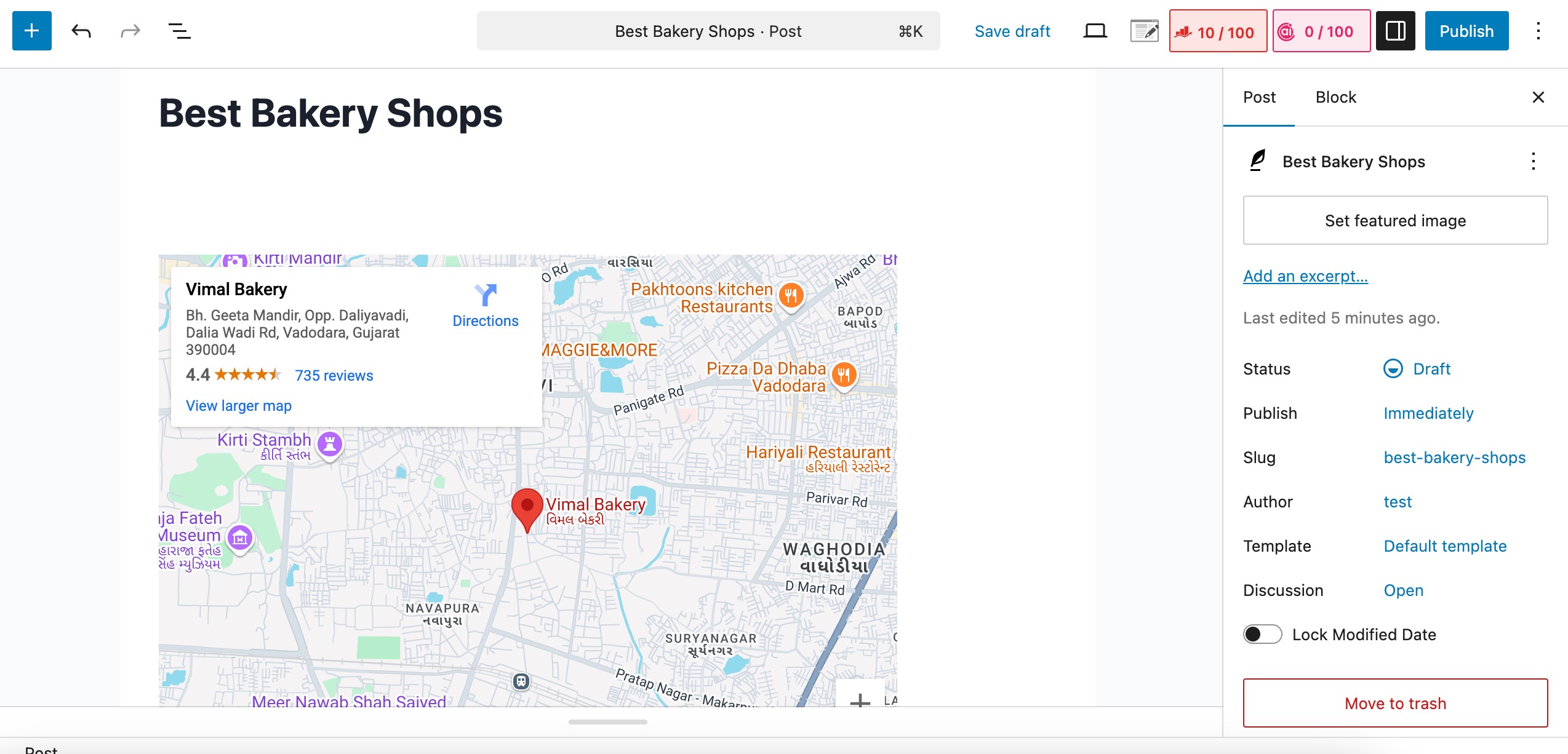Image resolution: width=1568 pixels, height=754 pixels.
Task: Open post actions menu beside Best Bakery Shops
Action: pos(1533,161)
